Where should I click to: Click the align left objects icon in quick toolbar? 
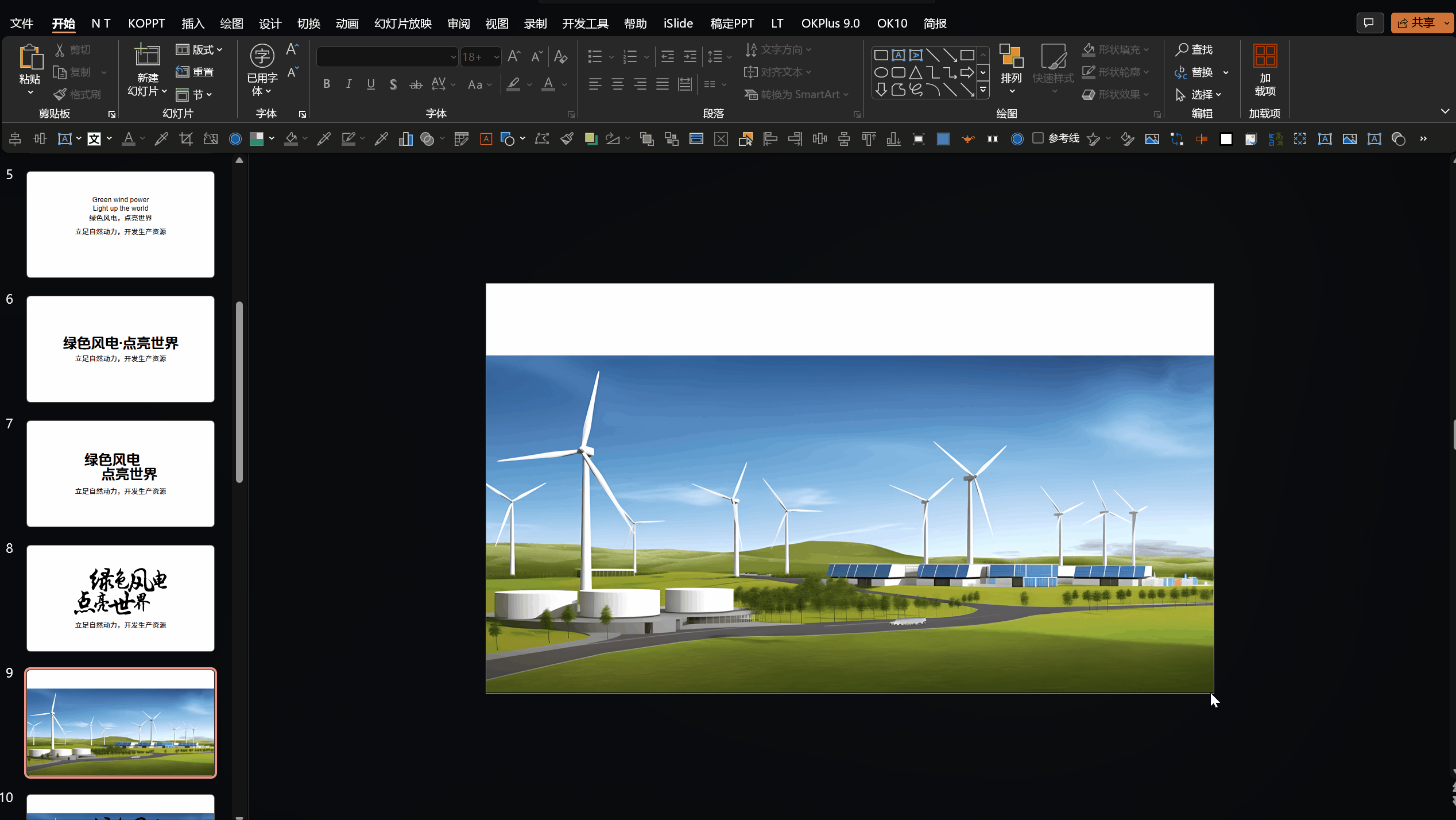pos(770,138)
